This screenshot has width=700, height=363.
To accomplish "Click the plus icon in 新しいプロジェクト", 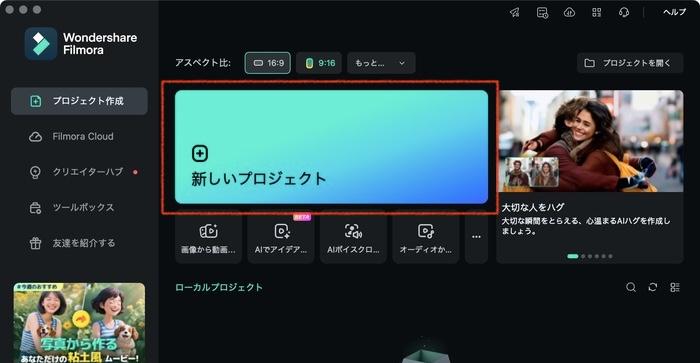I will click(200, 154).
